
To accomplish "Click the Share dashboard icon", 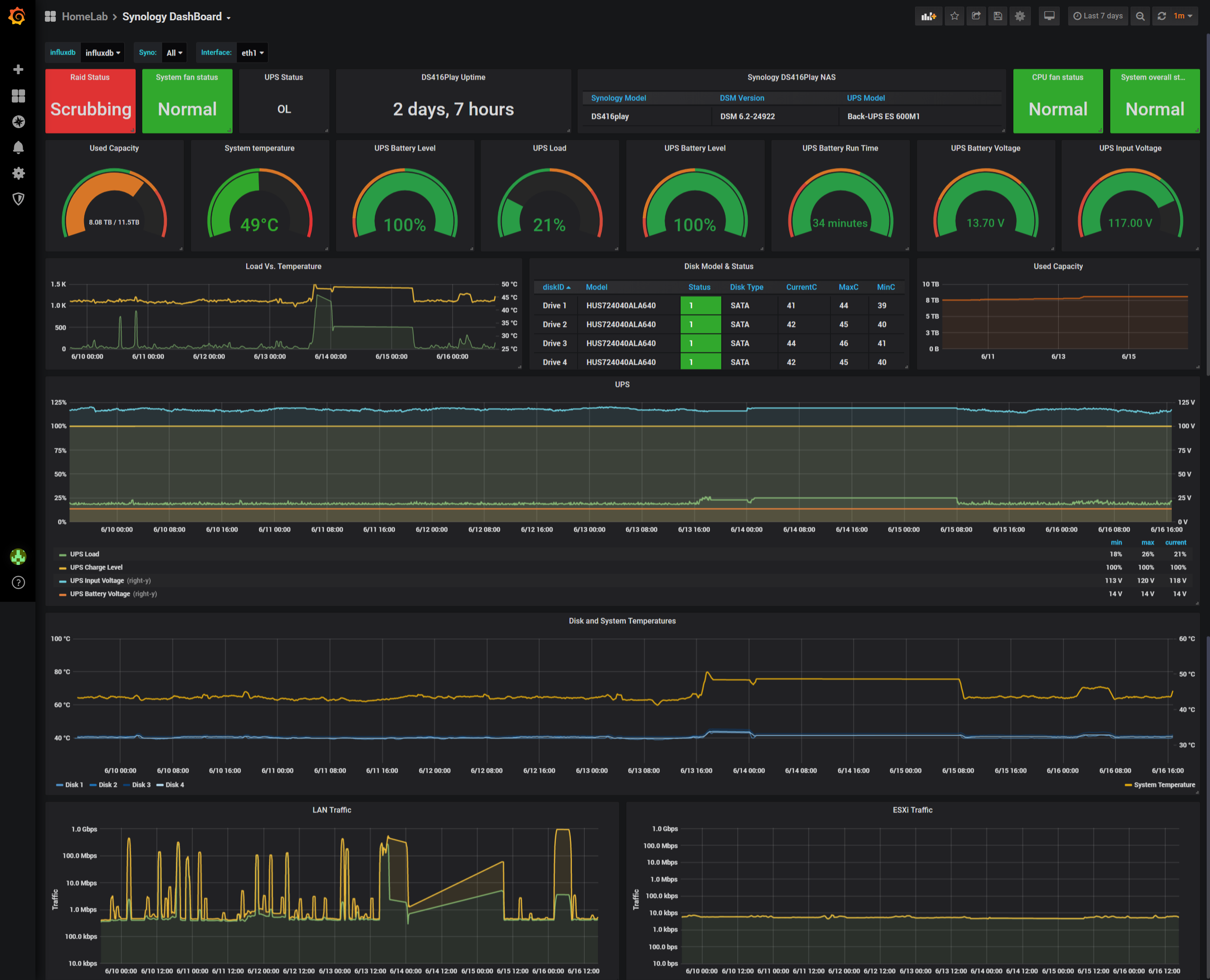I will click(x=976, y=17).
